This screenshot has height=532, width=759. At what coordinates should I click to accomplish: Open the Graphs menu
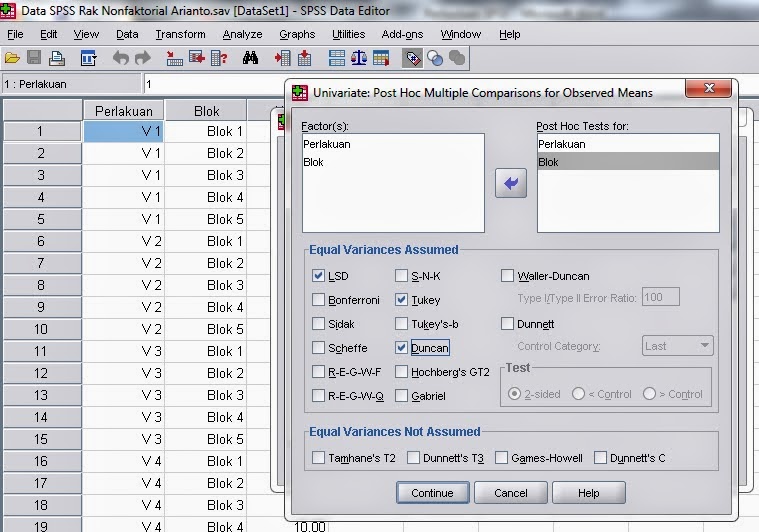(297, 34)
